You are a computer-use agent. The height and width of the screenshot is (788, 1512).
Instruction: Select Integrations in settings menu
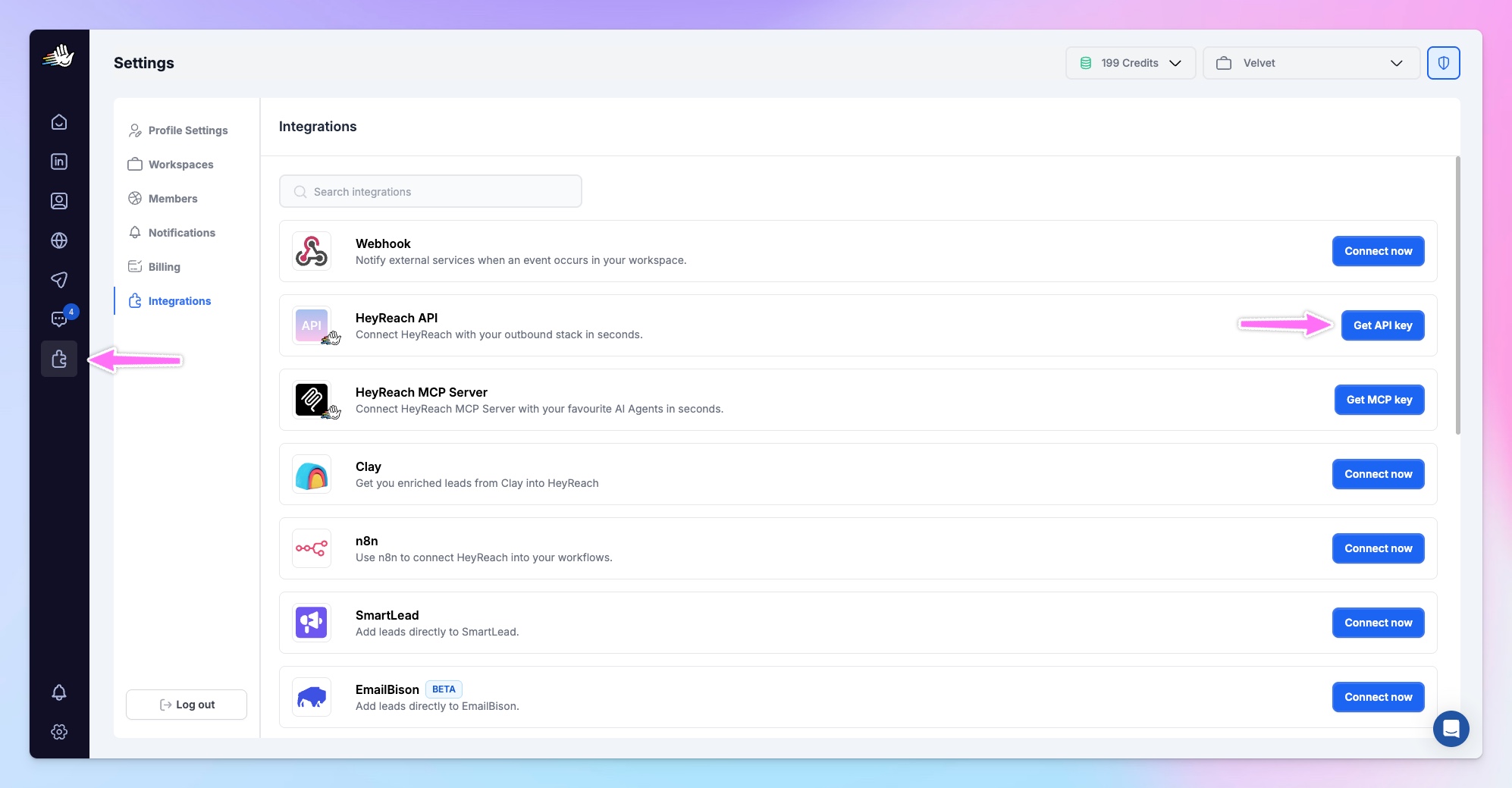(171, 301)
